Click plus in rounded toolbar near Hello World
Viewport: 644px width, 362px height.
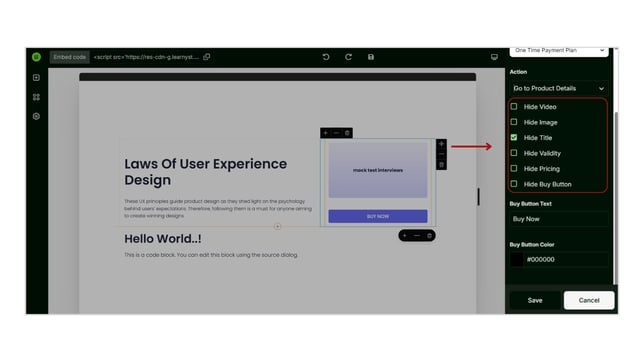(405, 236)
